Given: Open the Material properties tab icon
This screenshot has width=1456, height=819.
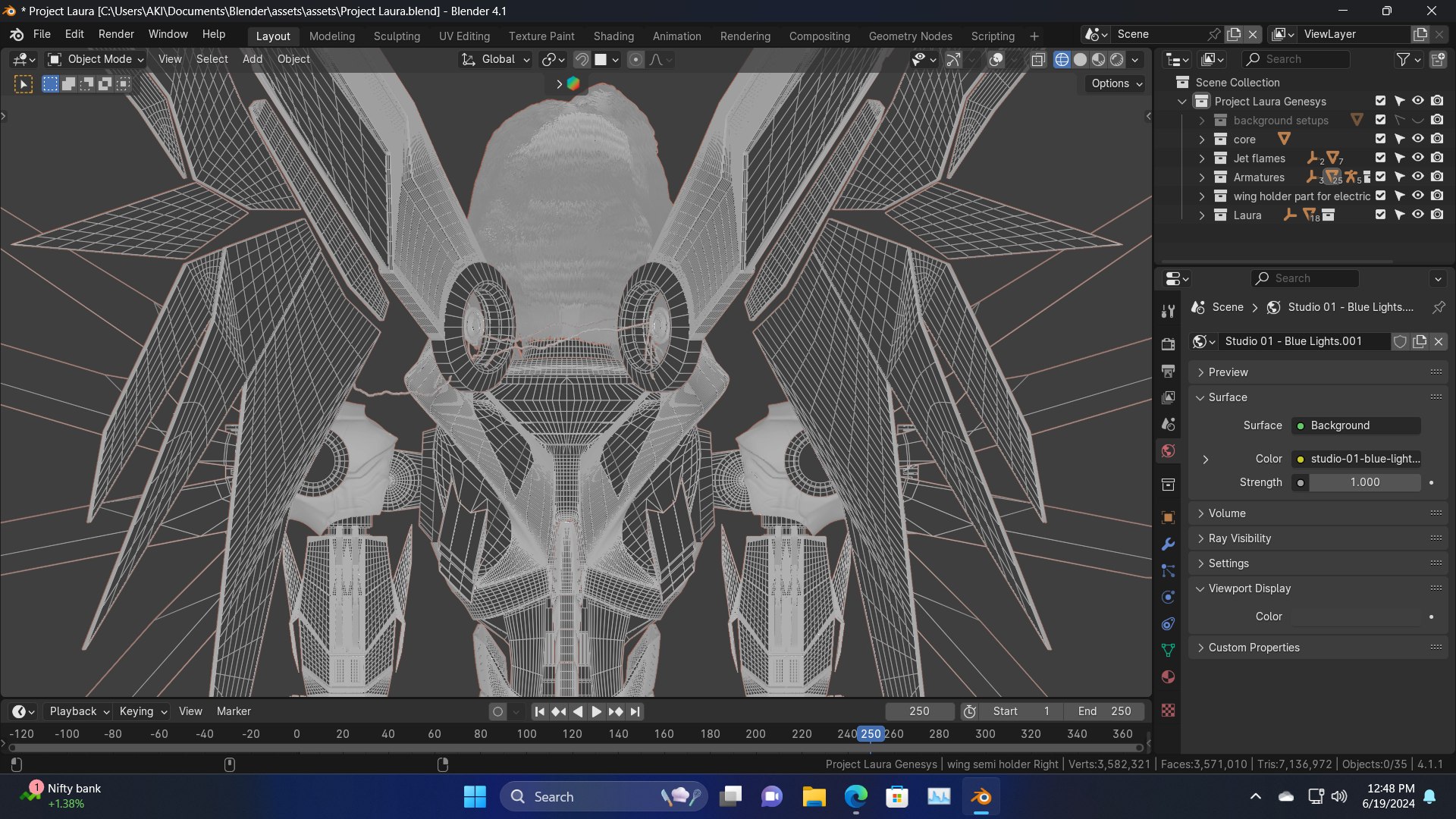Looking at the screenshot, I should tap(1168, 676).
